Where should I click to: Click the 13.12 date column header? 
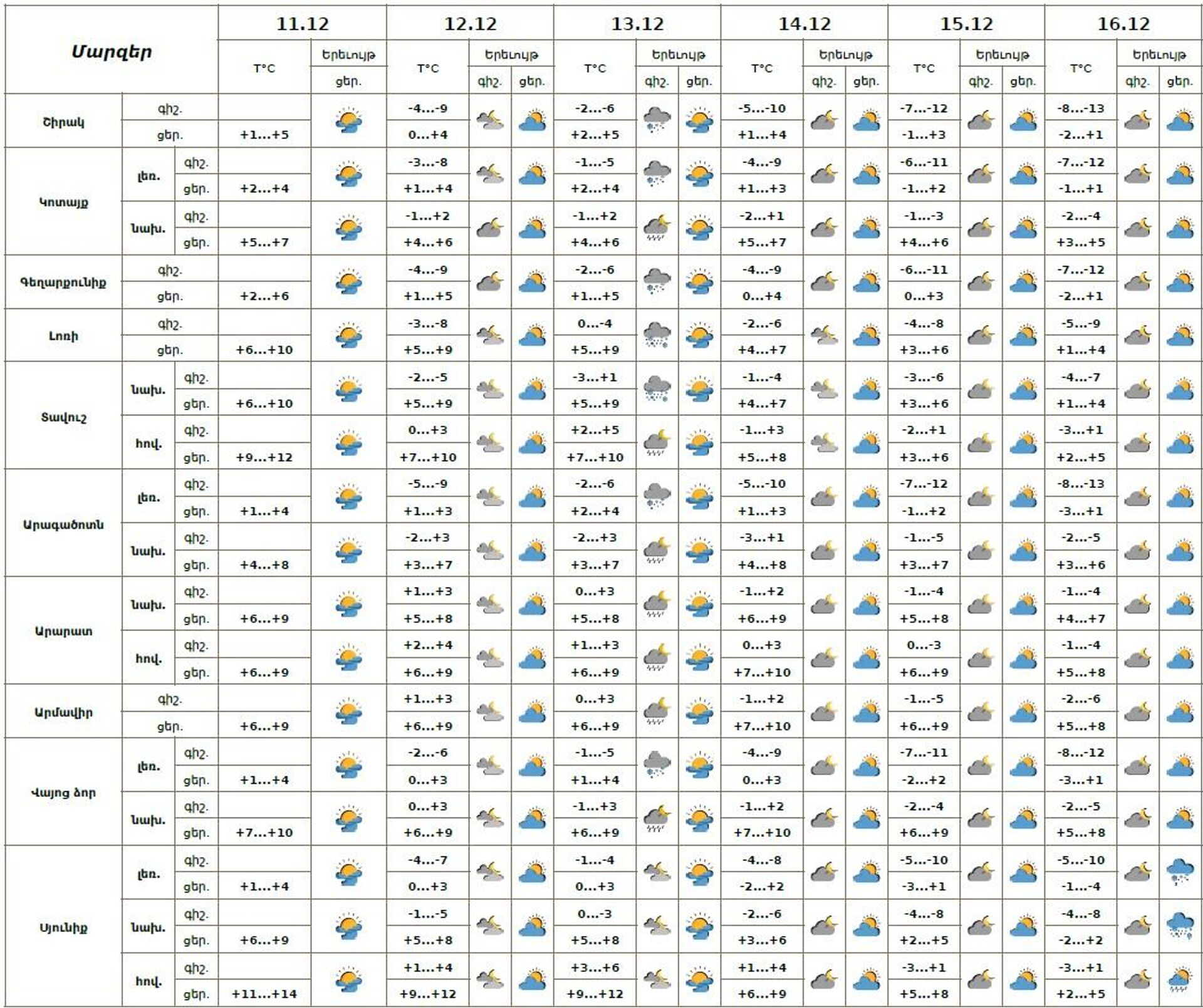tap(637, 24)
